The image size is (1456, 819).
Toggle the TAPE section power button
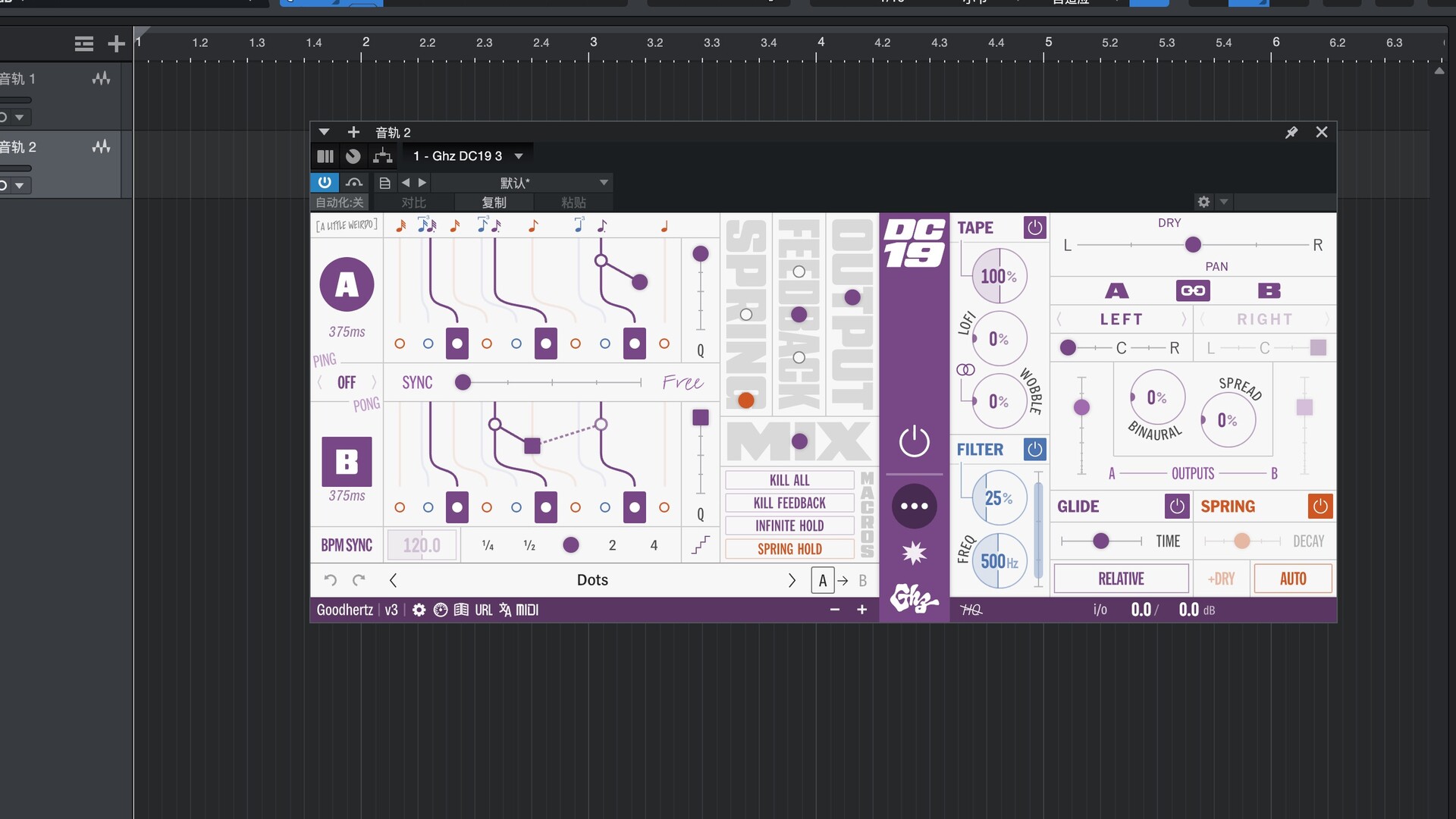click(1034, 227)
